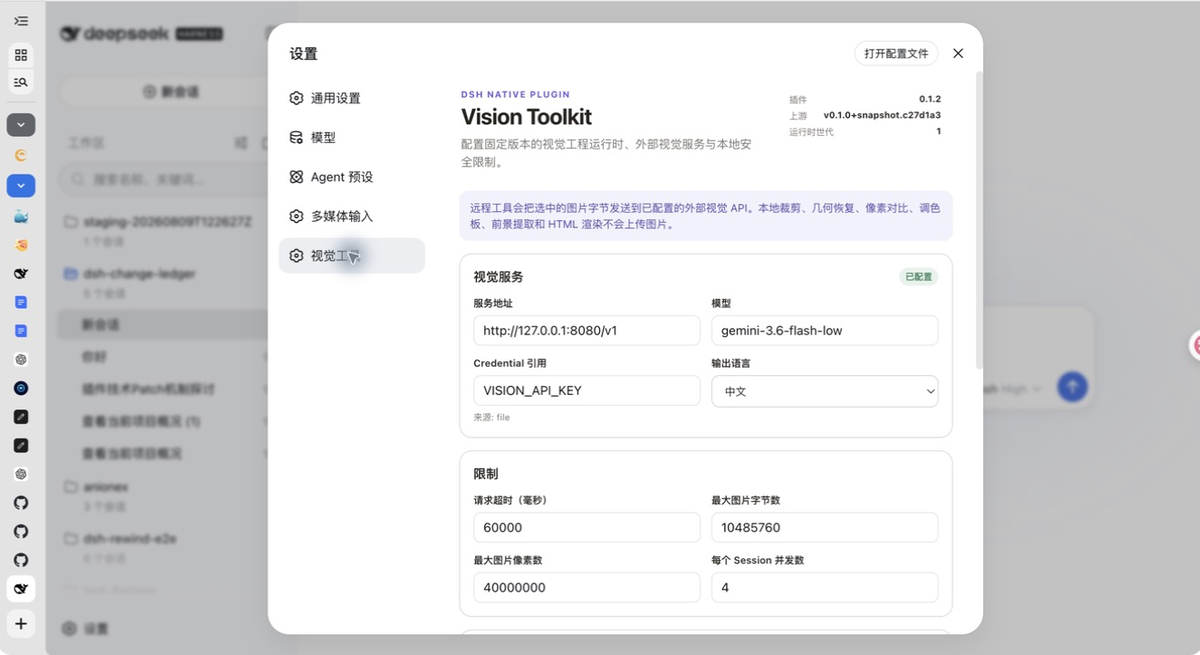Click the 请求超时 field showing 60000
This screenshot has width=1200, height=655.
pos(586,527)
